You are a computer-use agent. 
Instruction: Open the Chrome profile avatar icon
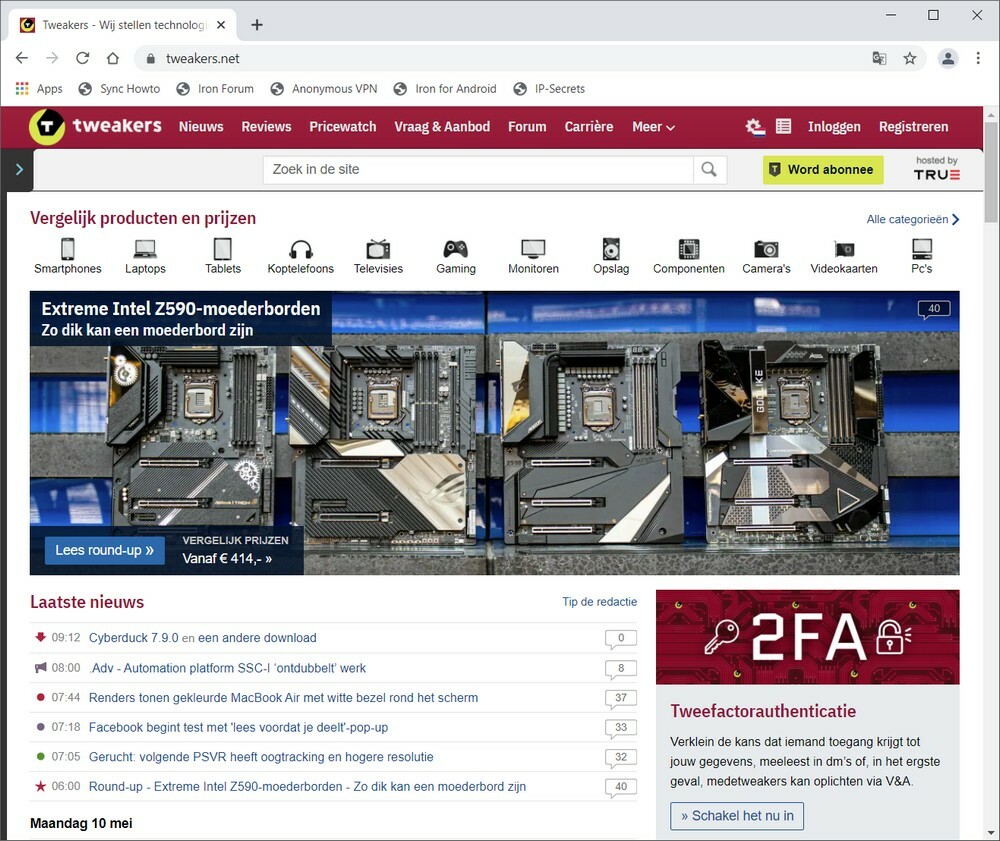point(948,59)
